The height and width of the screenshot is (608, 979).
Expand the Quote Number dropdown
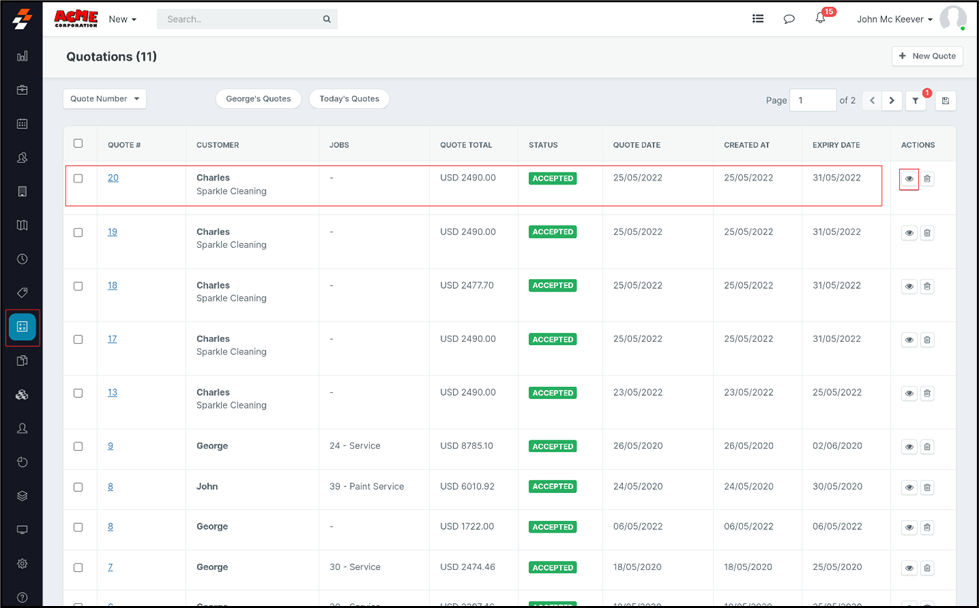[x=105, y=99]
